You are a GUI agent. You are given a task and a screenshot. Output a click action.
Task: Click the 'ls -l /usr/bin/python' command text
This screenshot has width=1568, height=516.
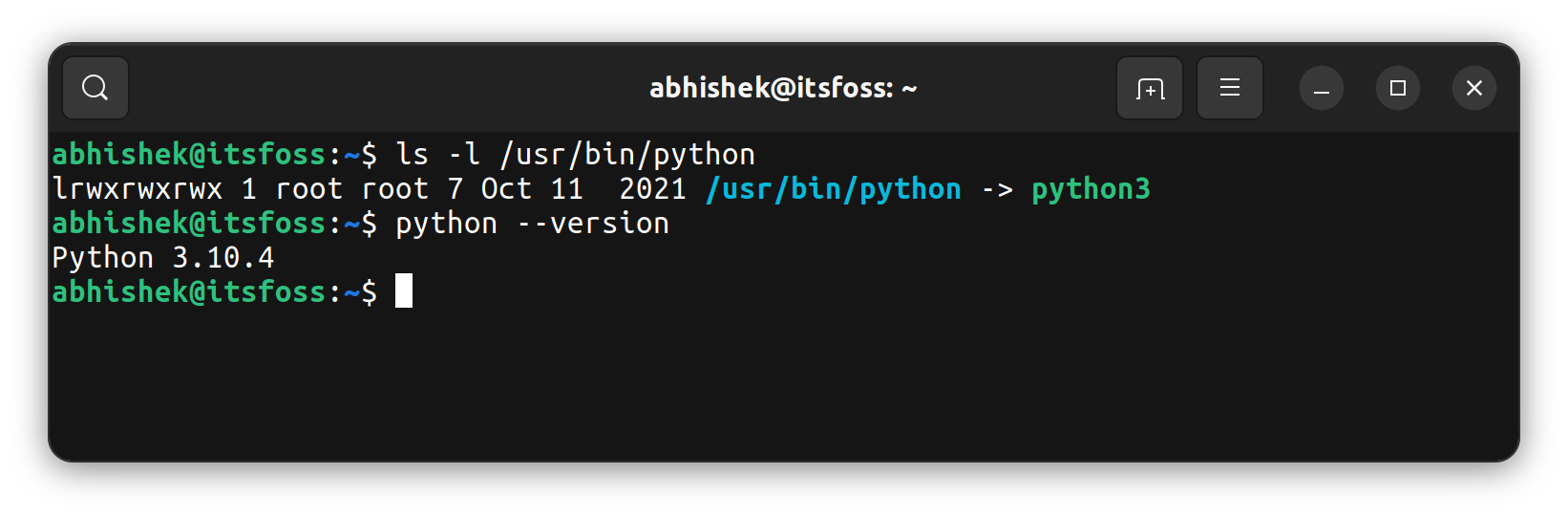tap(575, 155)
